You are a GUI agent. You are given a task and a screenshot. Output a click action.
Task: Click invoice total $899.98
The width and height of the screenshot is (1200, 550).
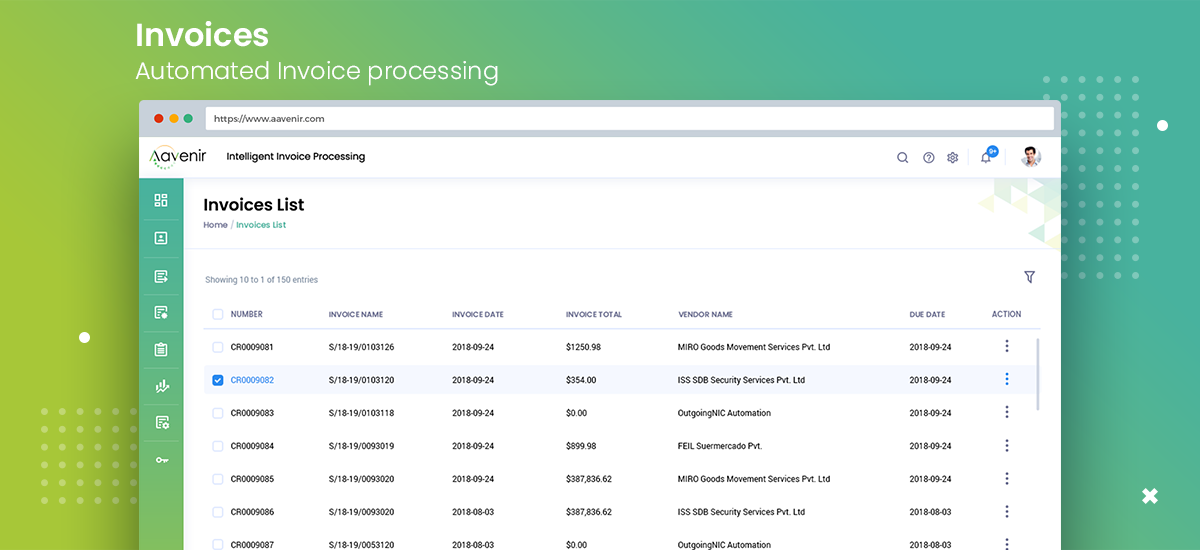coord(581,446)
